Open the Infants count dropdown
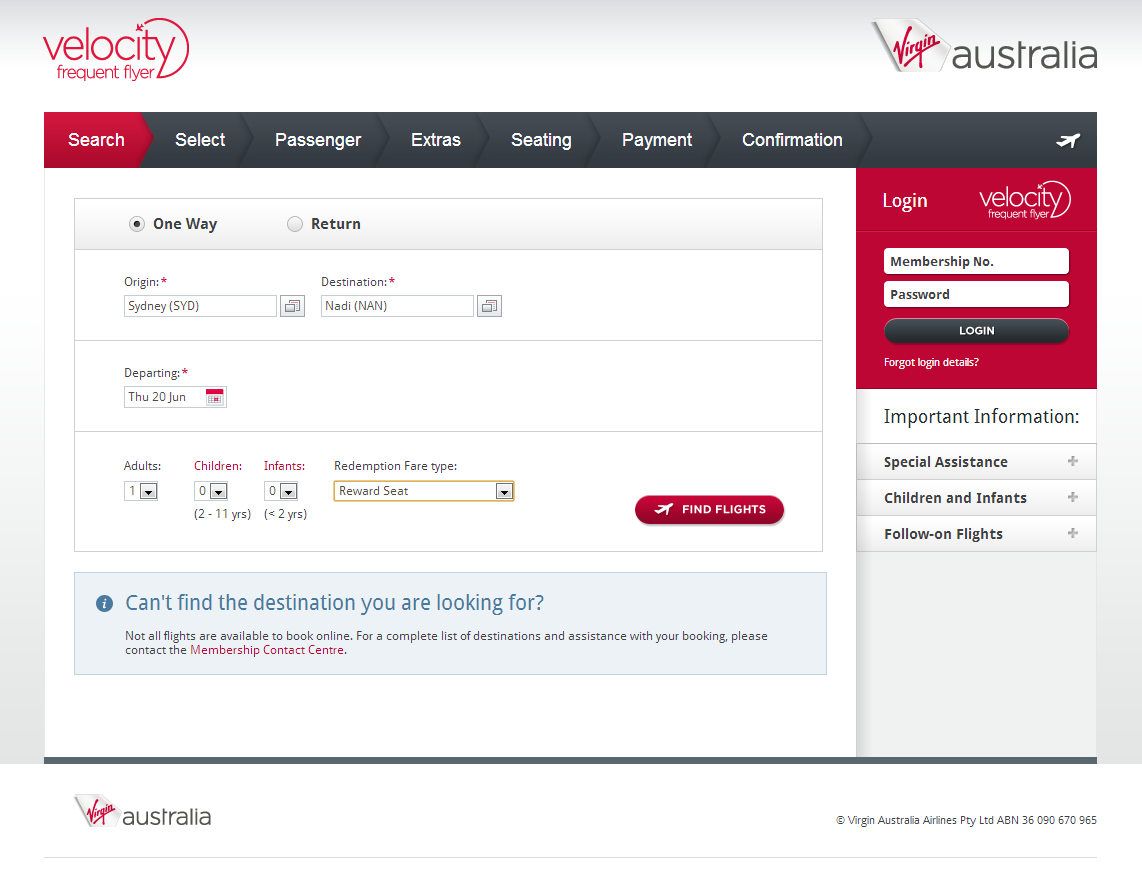 point(281,491)
